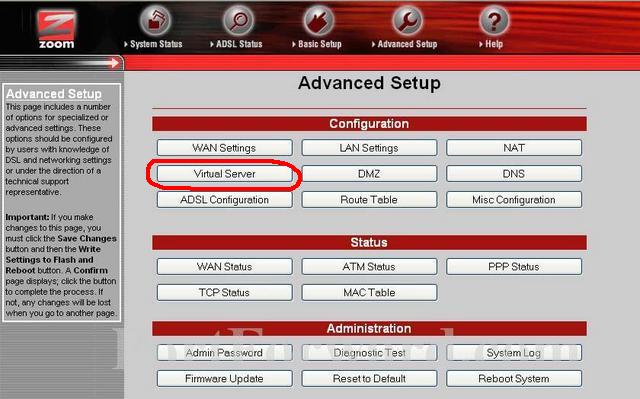
Task: Click the LAN Settings button
Action: coord(369,148)
